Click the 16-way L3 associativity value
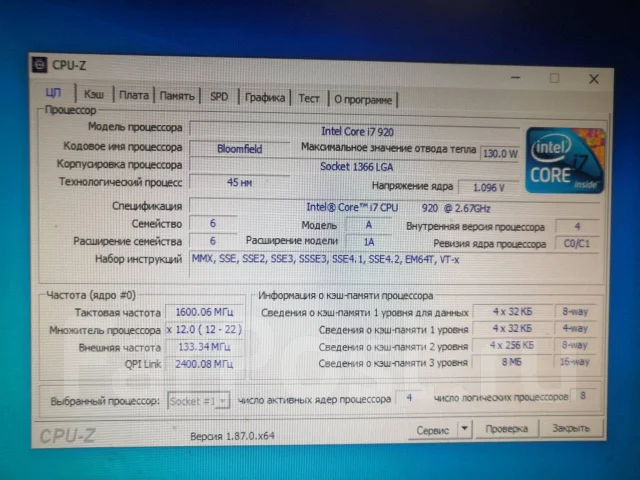 tap(575, 362)
